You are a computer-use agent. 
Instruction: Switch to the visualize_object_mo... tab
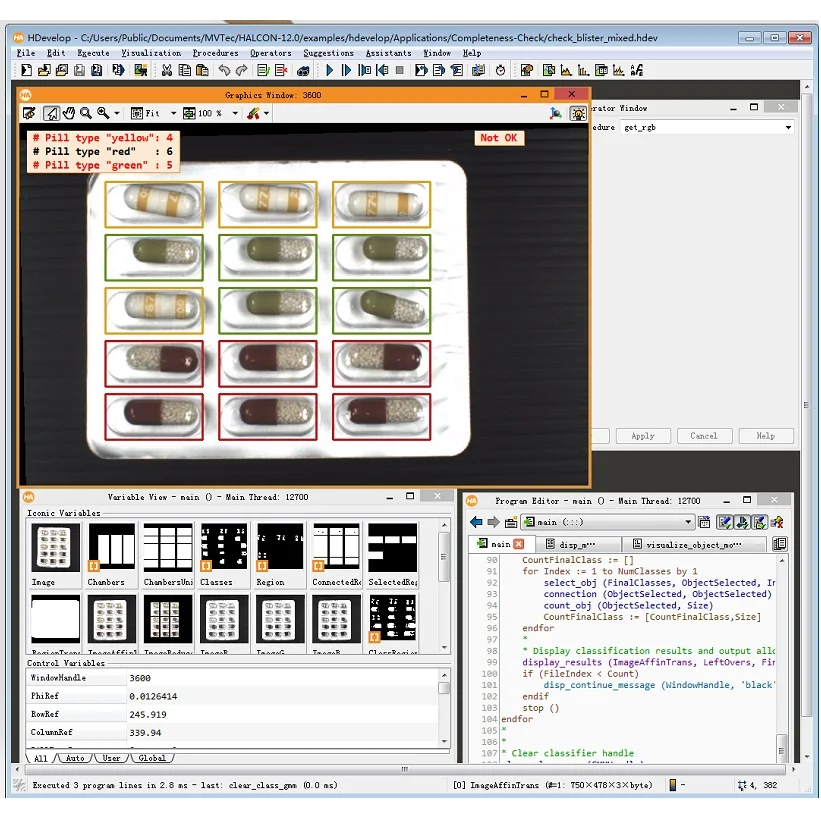click(x=694, y=544)
